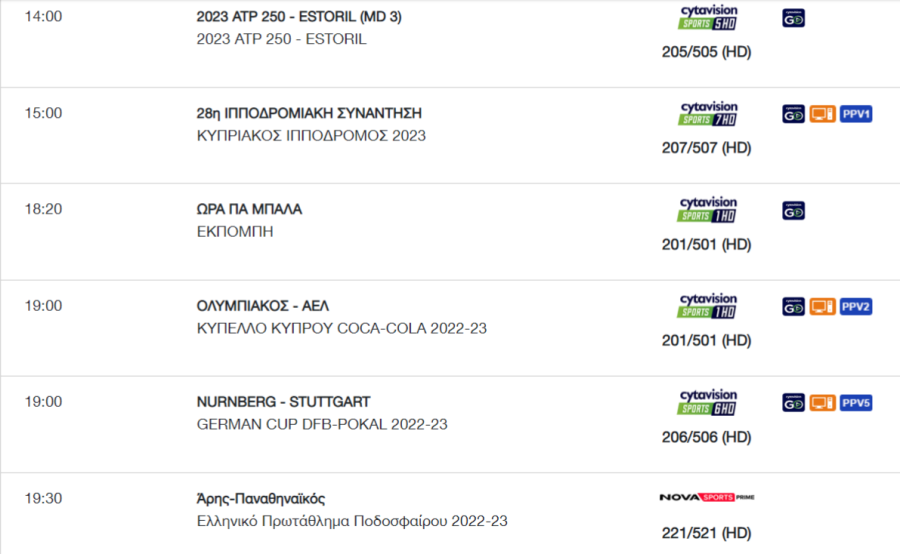The width and height of the screenshot is (900, 554).
Task: Click the orange TV icon for ΟΛΥΜΠΙΑΚΟΣ - ΑΕΛ
Action: (823, 307)
